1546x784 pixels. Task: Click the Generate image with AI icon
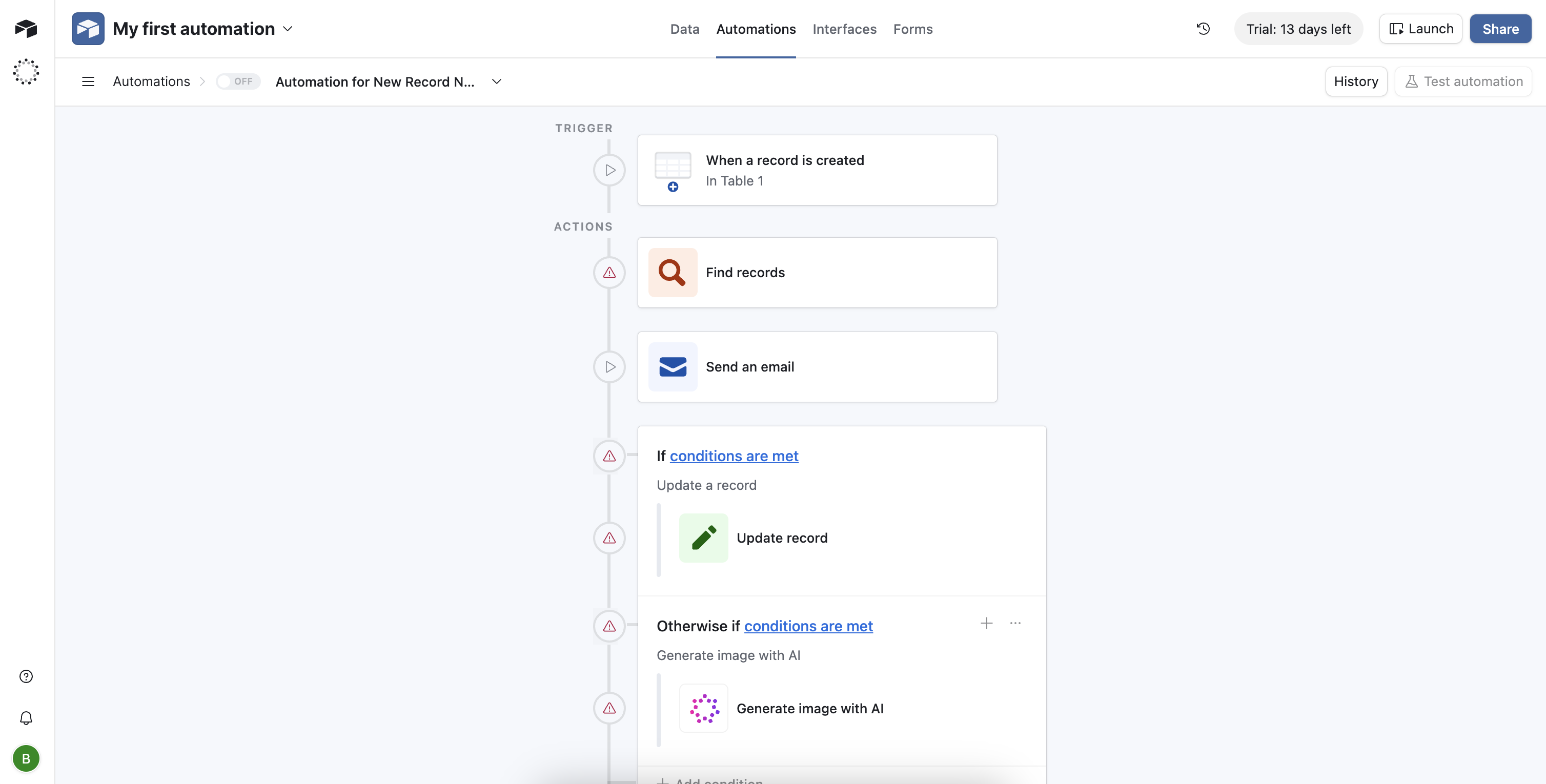tap(703, 708)
